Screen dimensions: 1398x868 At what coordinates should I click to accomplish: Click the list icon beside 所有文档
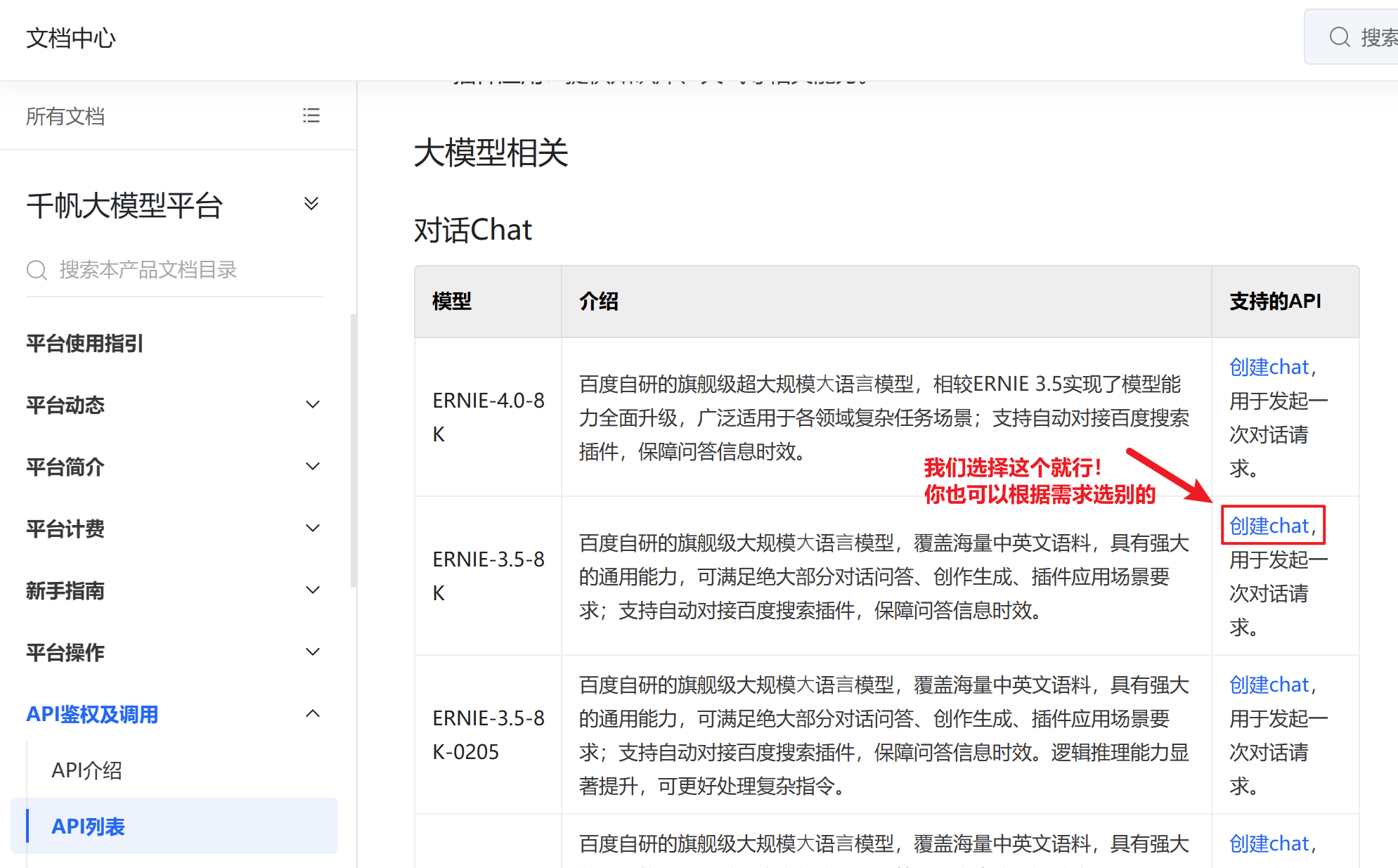(x=311, y=116)
